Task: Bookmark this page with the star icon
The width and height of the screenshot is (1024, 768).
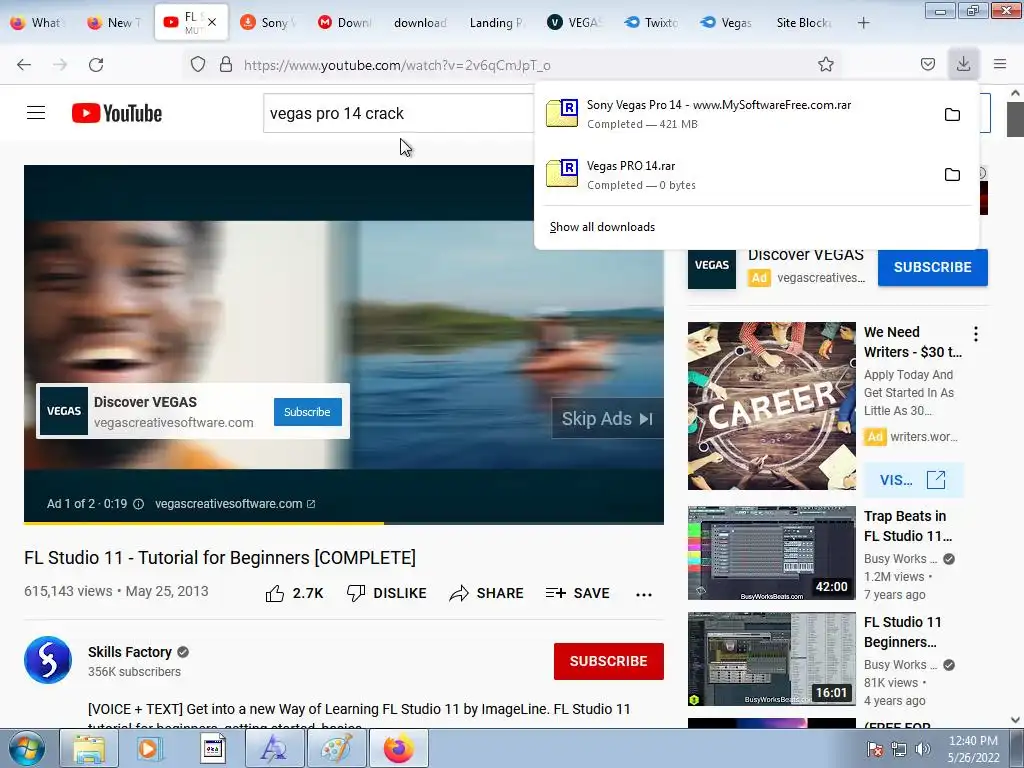Action: (x=825, y=65)
